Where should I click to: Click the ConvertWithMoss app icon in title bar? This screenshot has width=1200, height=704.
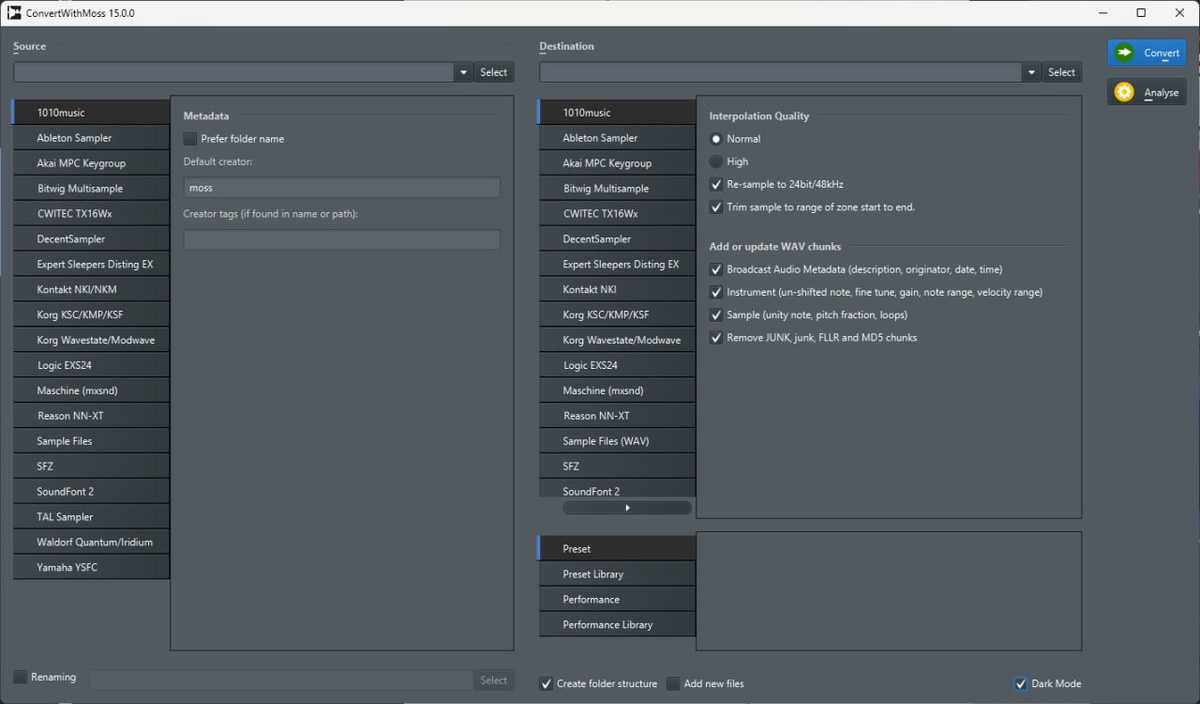(14, 13)
